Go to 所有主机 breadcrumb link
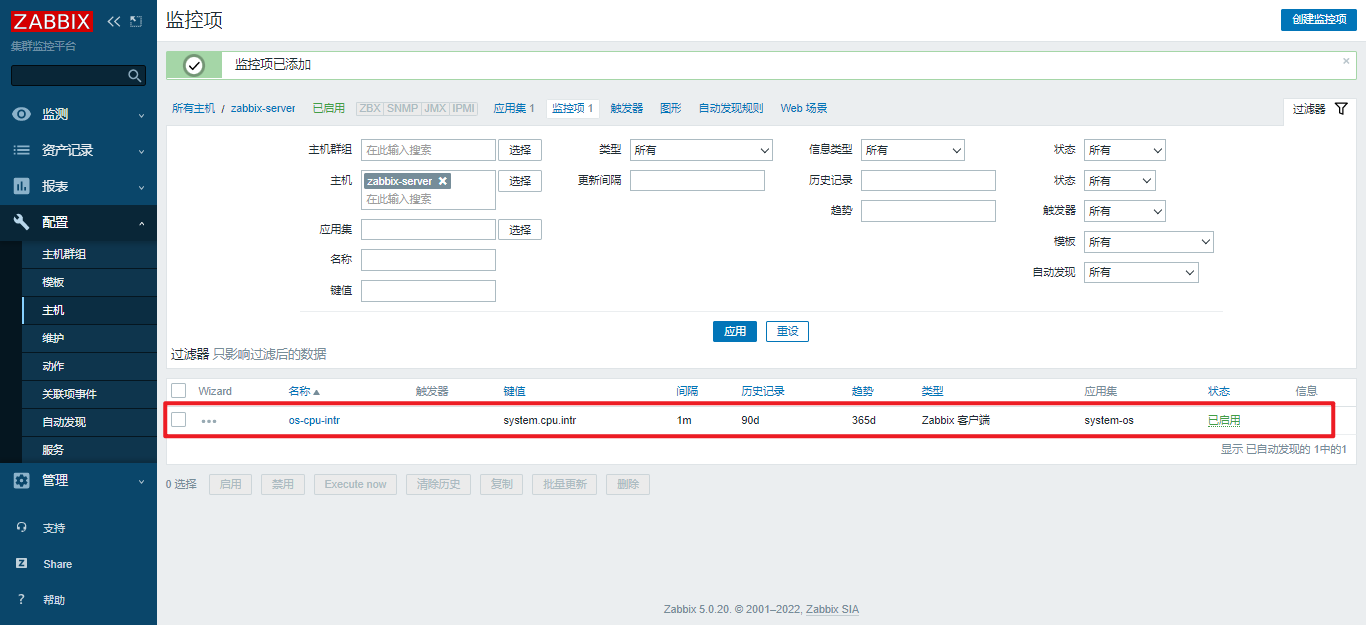This screenshot has width=1366, height=625. coord(193,108)
